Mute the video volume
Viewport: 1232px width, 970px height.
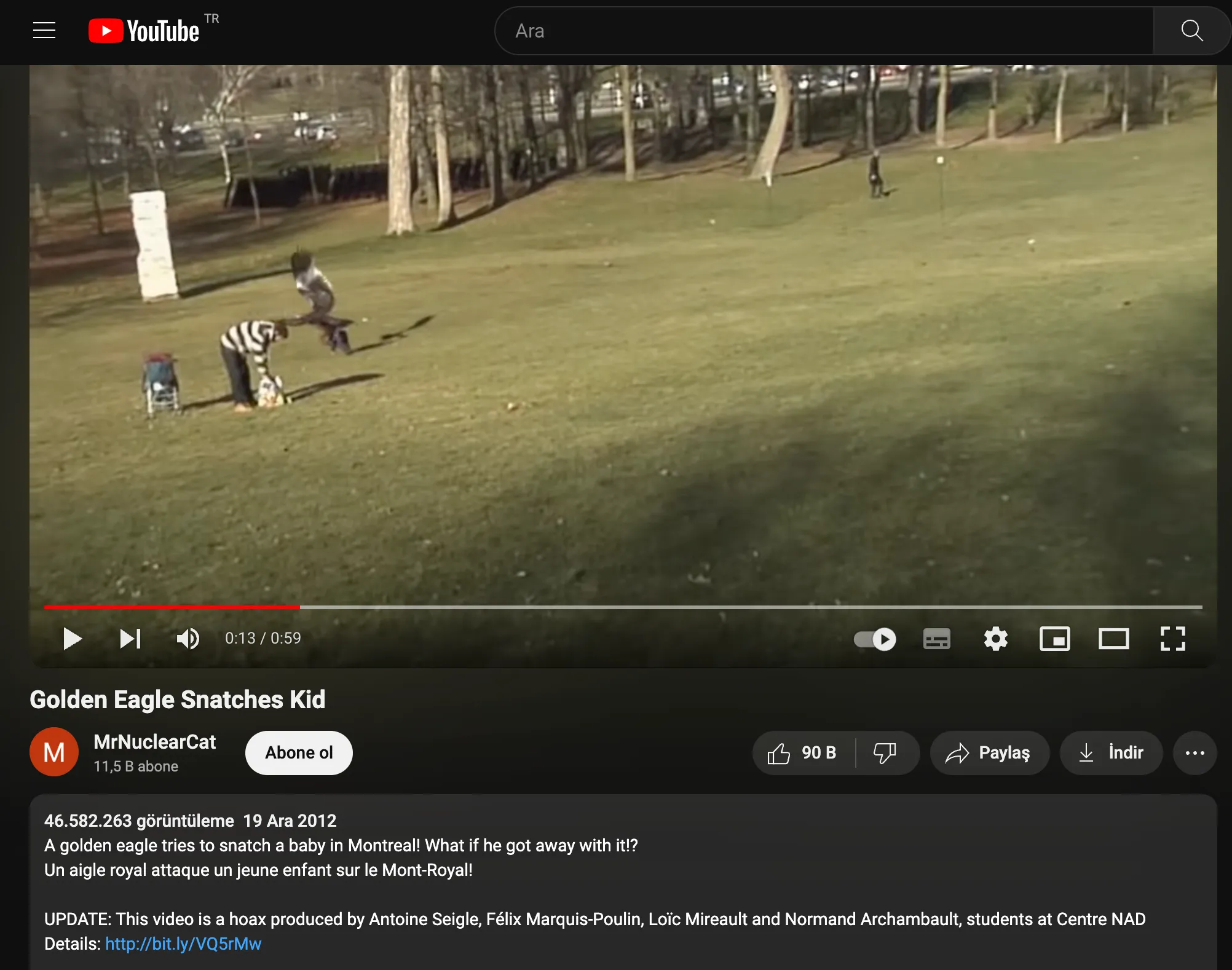click(188, 639)
